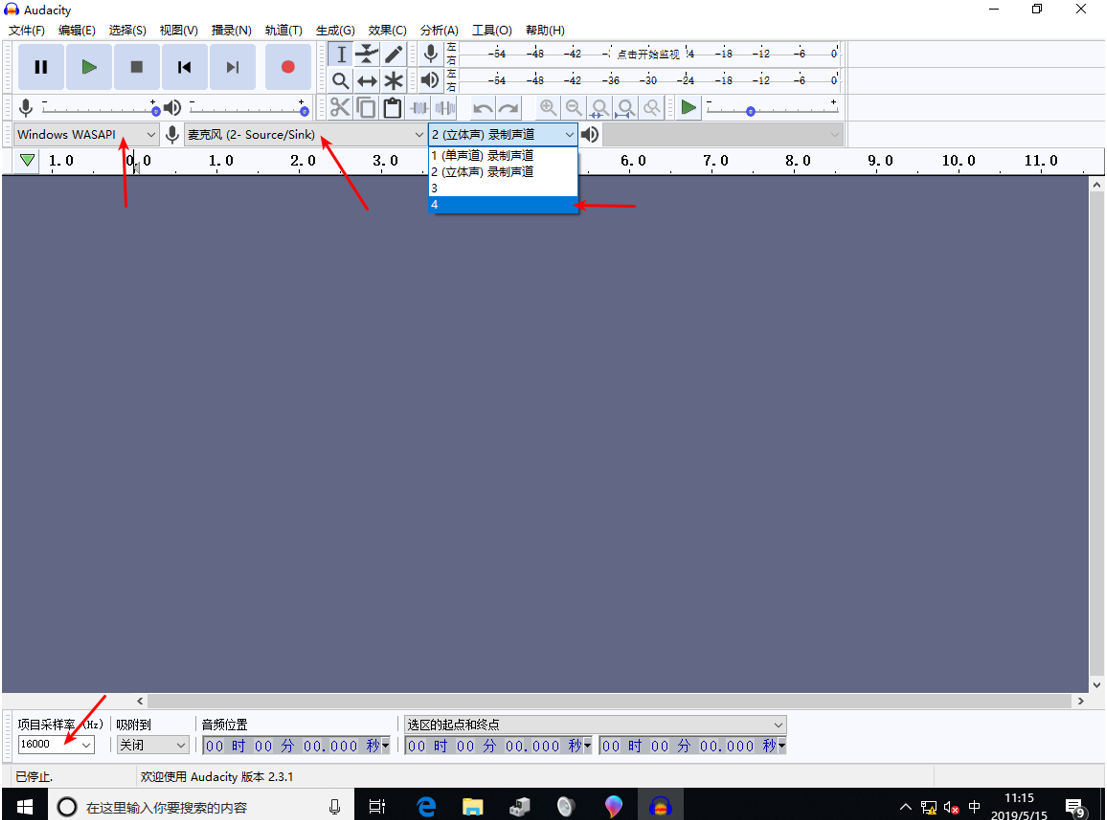Click Fit selection to width icon
1107x820 pixels.
599,108
